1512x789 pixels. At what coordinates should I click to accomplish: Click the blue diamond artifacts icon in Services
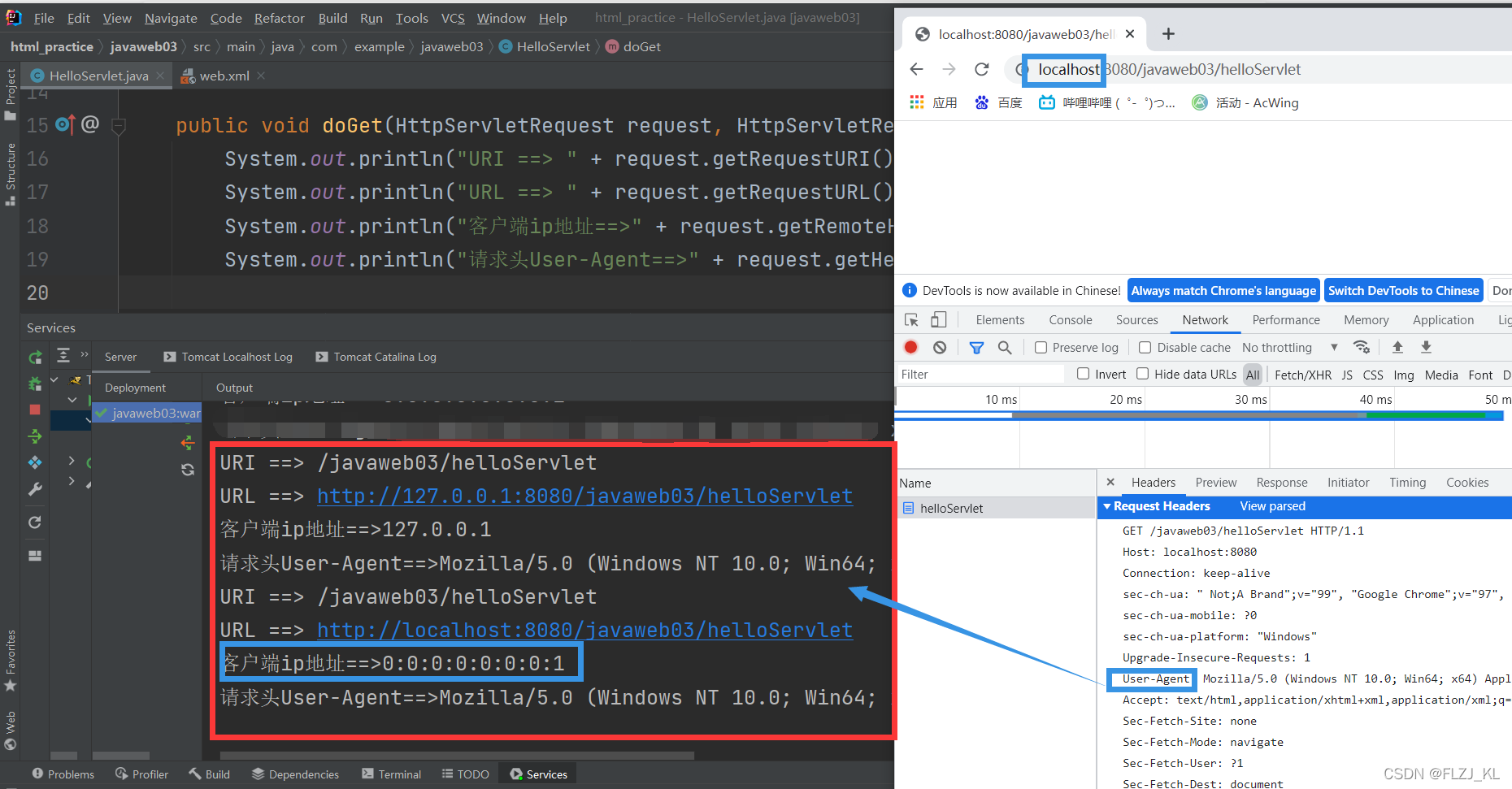coord(35,462)
